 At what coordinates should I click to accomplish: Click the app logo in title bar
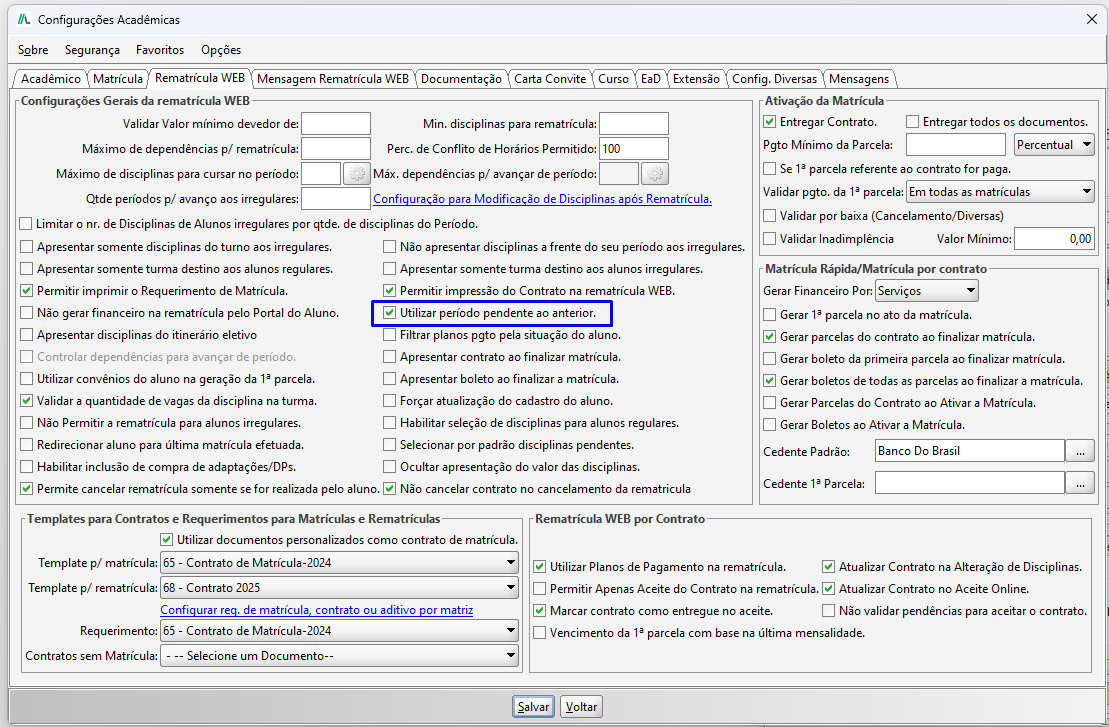pyautogui.click(x=24, y=19)
